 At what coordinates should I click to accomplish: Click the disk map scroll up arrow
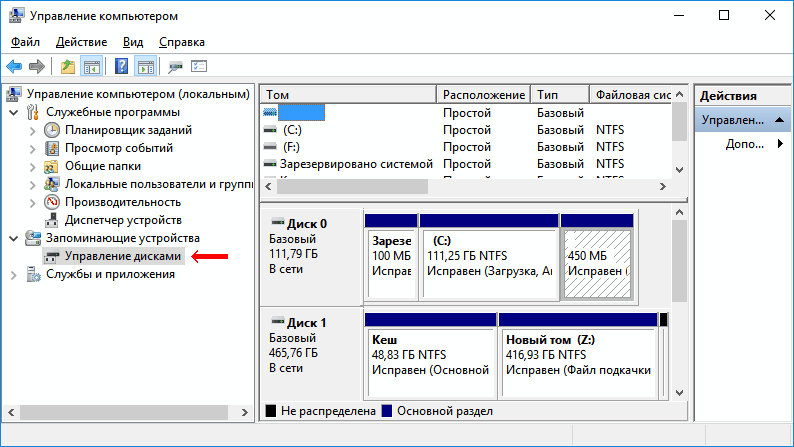coord(680,212)
